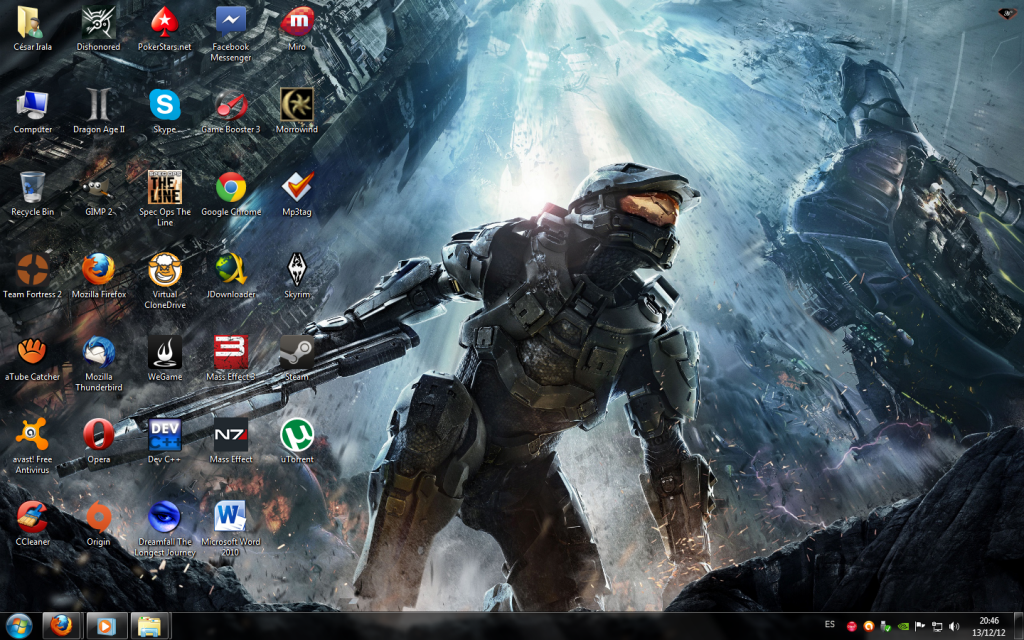Open Windows Media Player from taskbar
1024x640 pixels.
point(106,625)
